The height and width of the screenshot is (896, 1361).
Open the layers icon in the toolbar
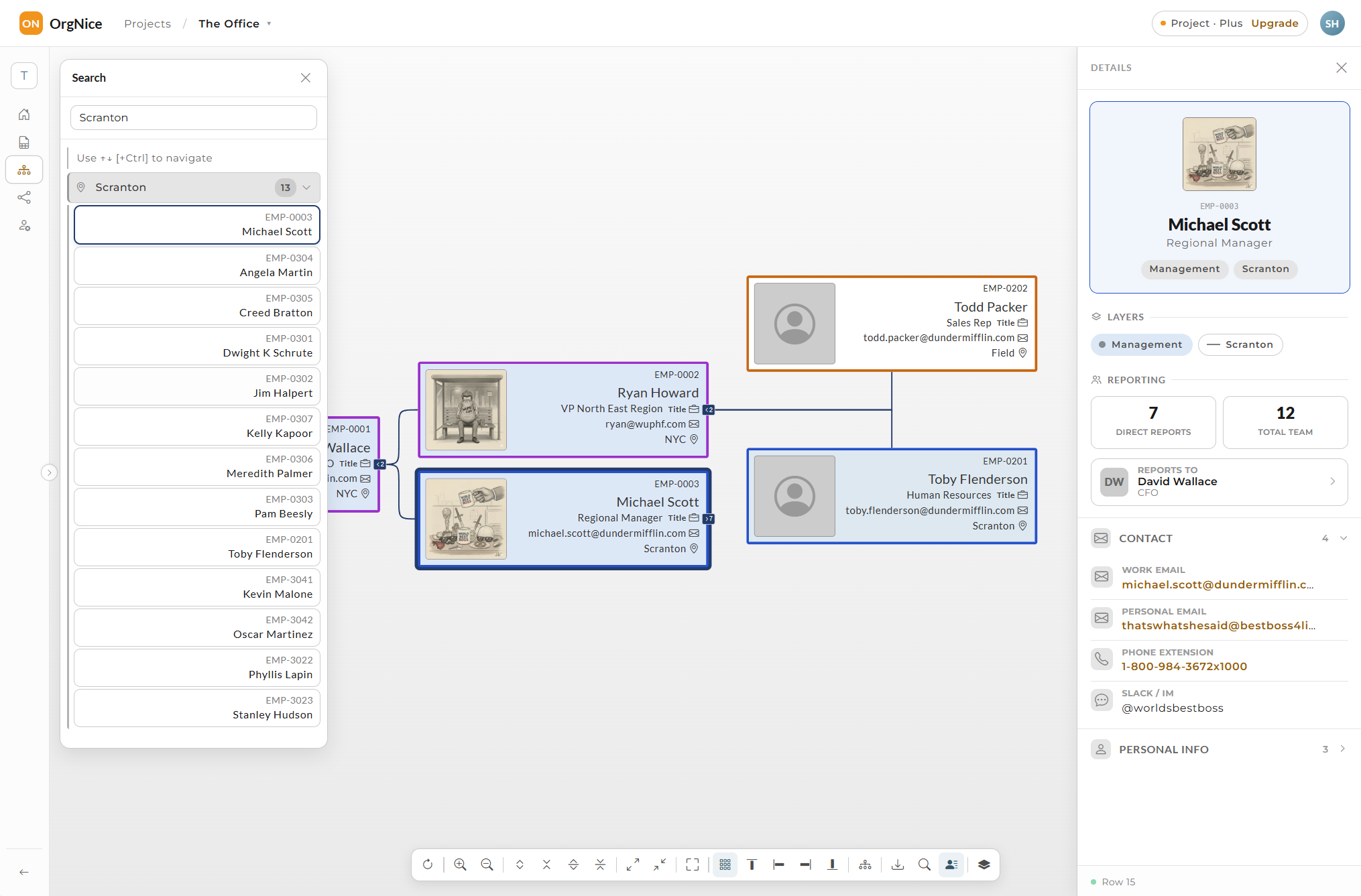coord(984,865)
